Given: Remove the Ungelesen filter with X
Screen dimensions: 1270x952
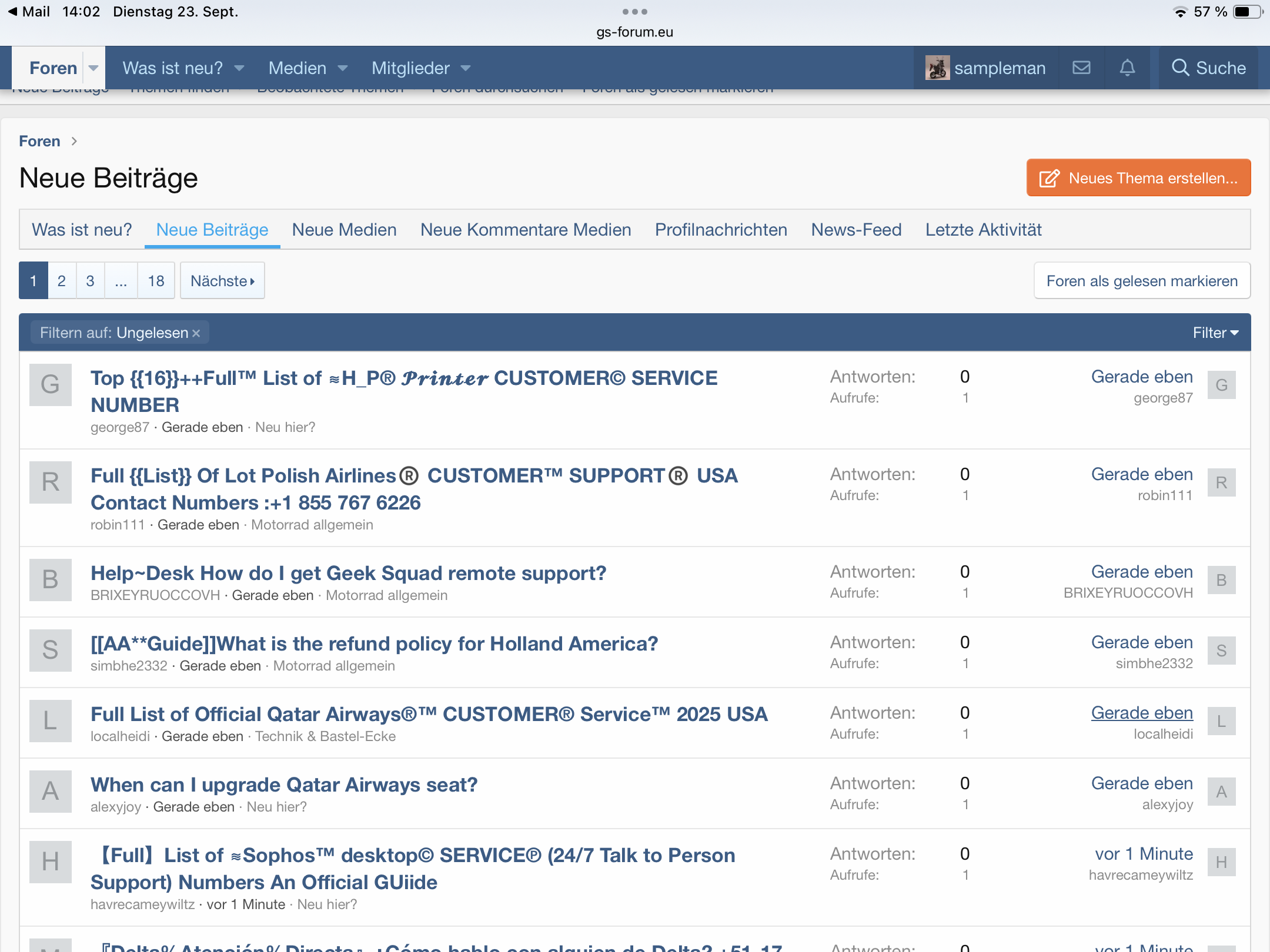Looking at the screenshot, I should coord(196,333).
